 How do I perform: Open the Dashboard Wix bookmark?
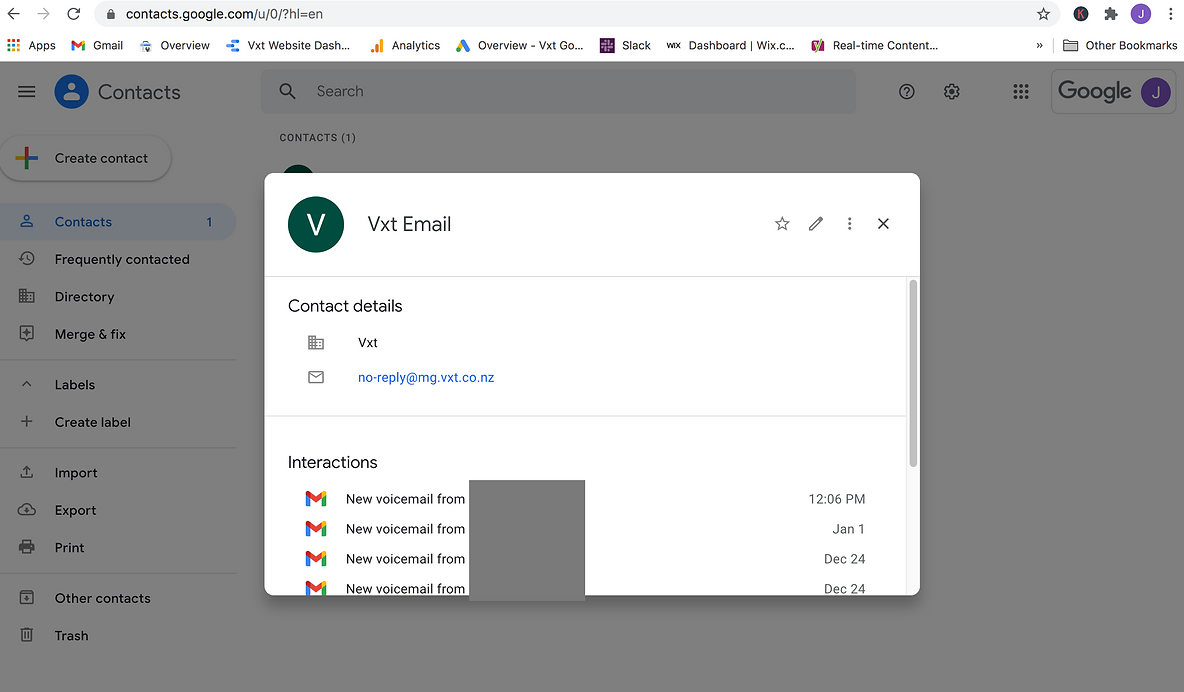click(730, 45)
